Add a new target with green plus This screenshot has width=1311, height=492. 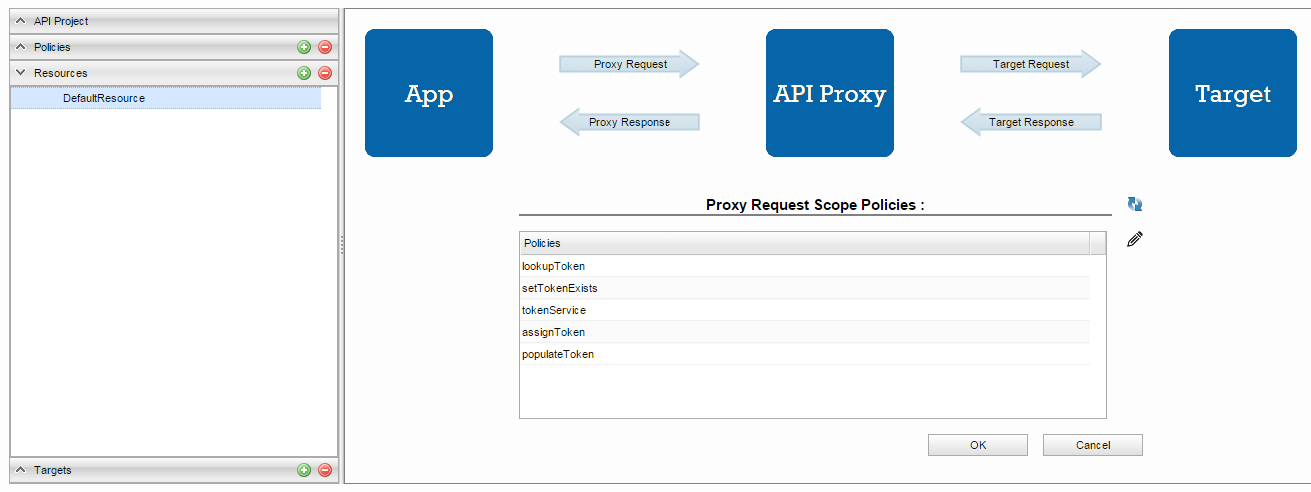click(304, 470)
